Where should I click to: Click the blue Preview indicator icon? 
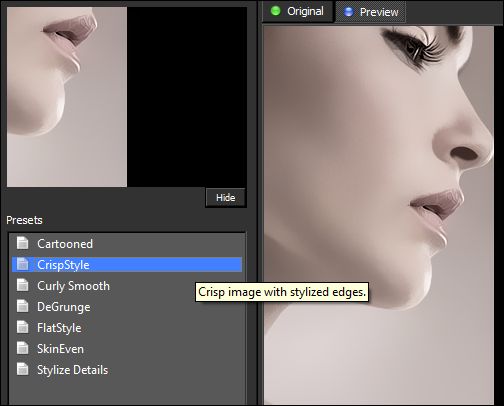coord(348,12)
